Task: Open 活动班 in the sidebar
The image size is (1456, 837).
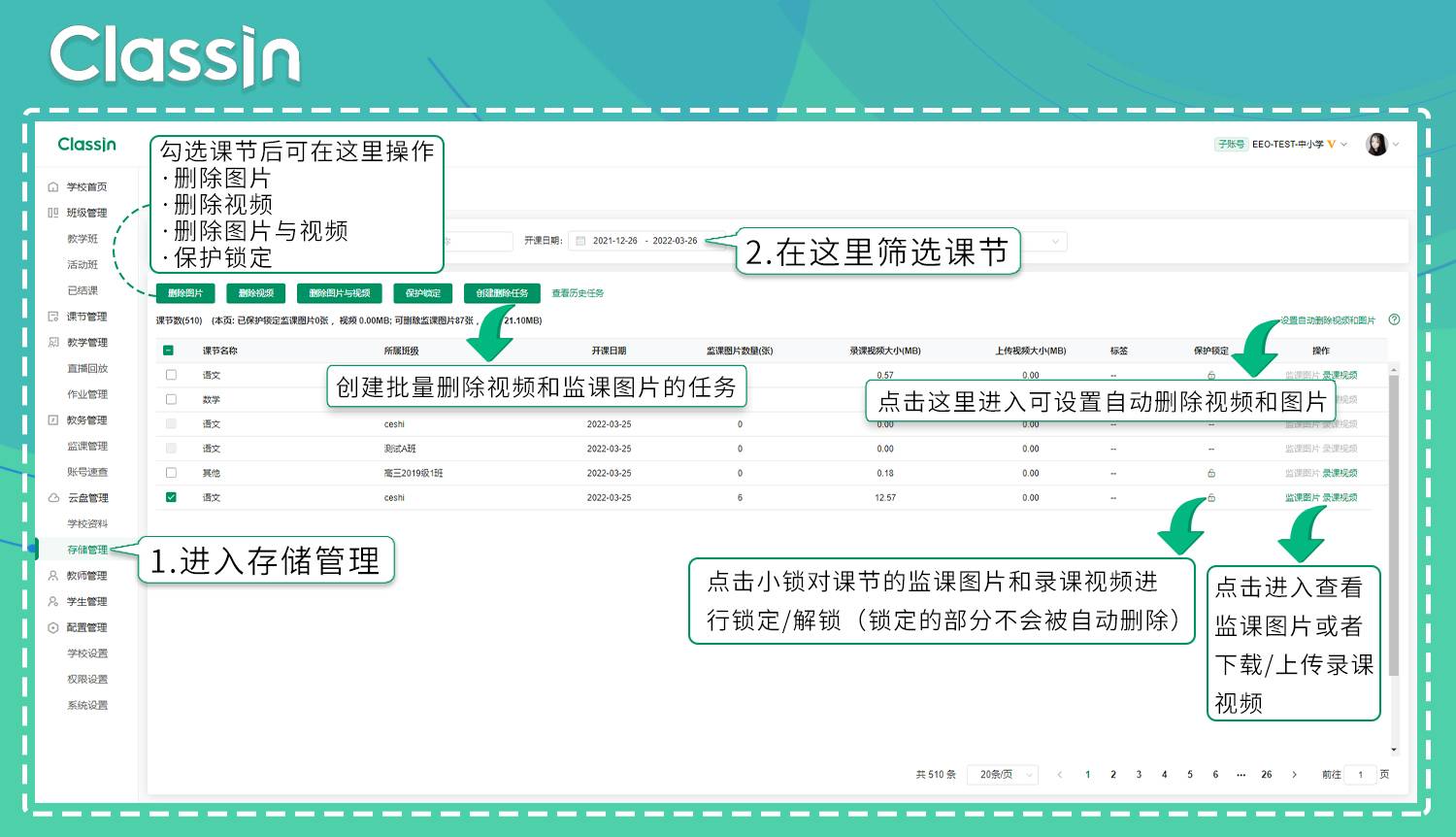Action: (x=83, y=264)
